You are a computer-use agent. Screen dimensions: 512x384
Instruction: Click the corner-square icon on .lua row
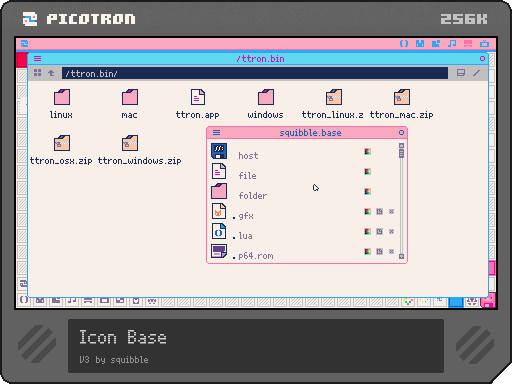[379, 232]
